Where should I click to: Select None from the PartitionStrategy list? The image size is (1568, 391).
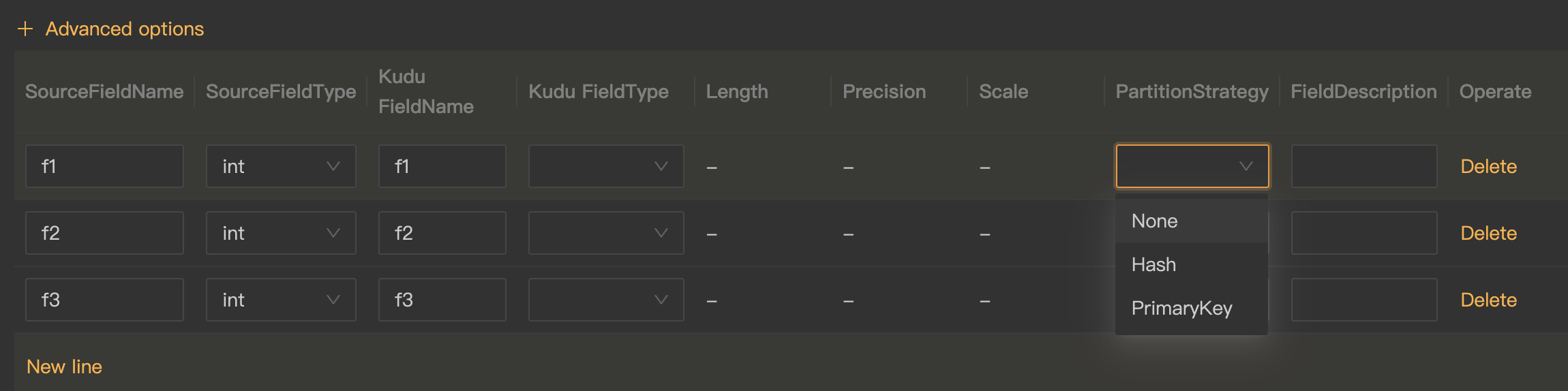click(x=1155, y=221)
